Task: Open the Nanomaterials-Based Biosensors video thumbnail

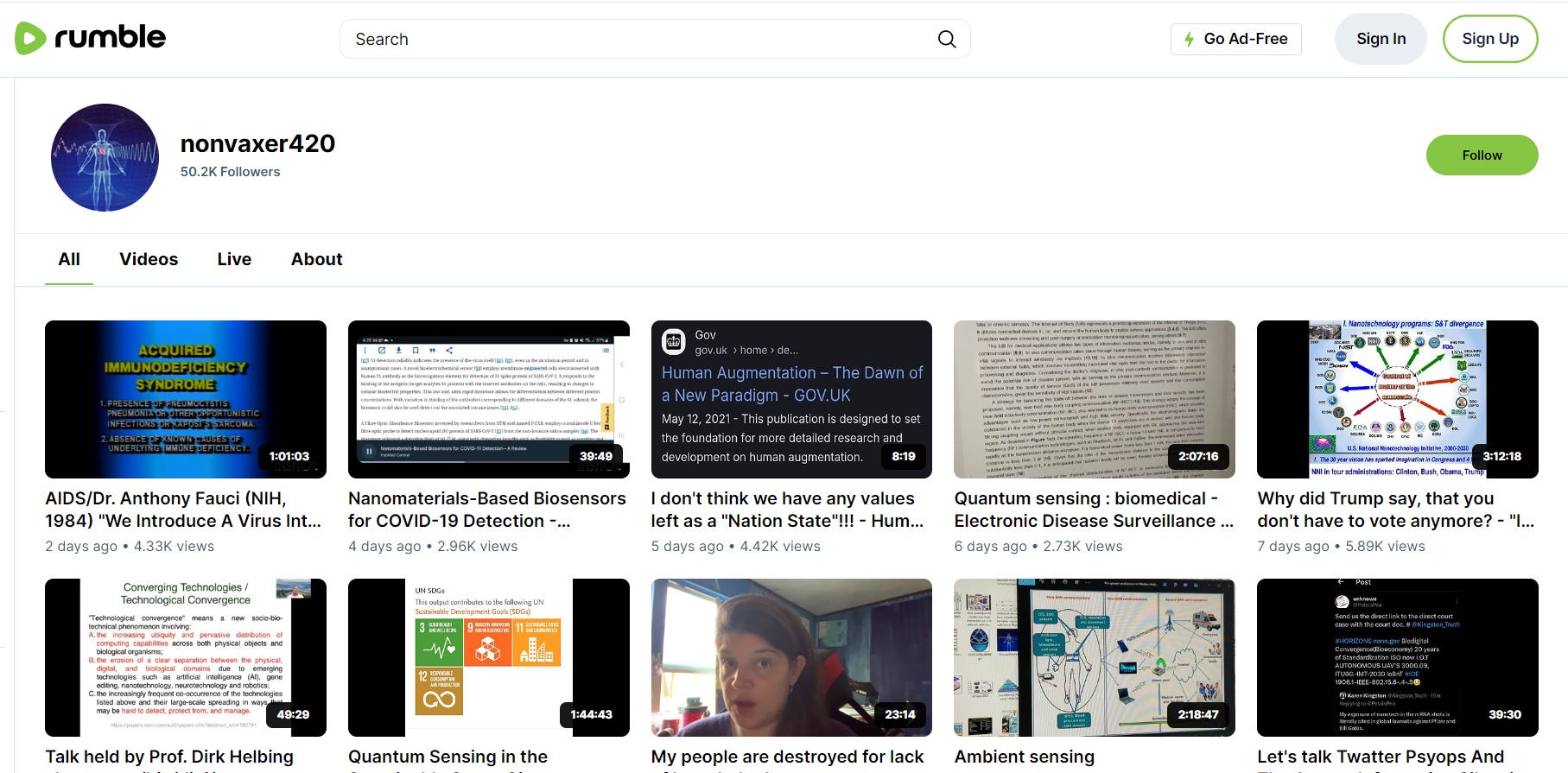Action: (x=488, y=399)
